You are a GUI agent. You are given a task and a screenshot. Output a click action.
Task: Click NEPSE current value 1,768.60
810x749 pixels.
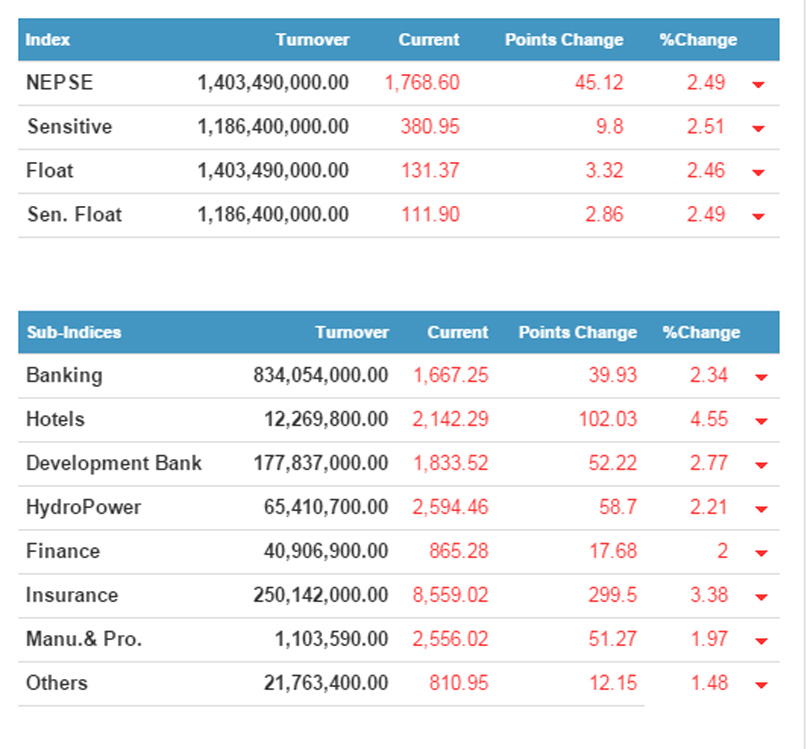coord(422,83)
